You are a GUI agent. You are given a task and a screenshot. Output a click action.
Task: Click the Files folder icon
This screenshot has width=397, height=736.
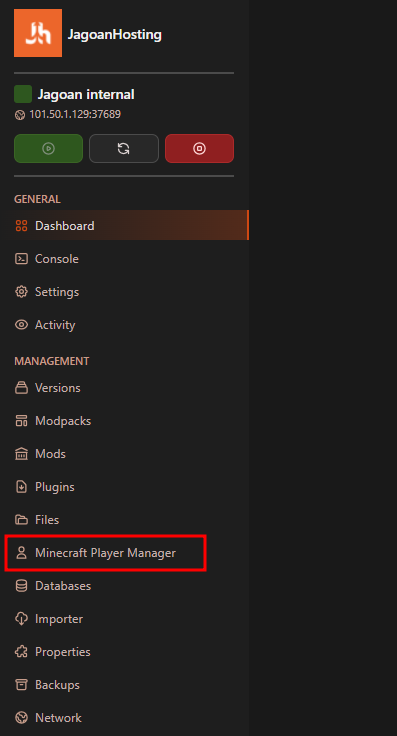pos(22,520)
